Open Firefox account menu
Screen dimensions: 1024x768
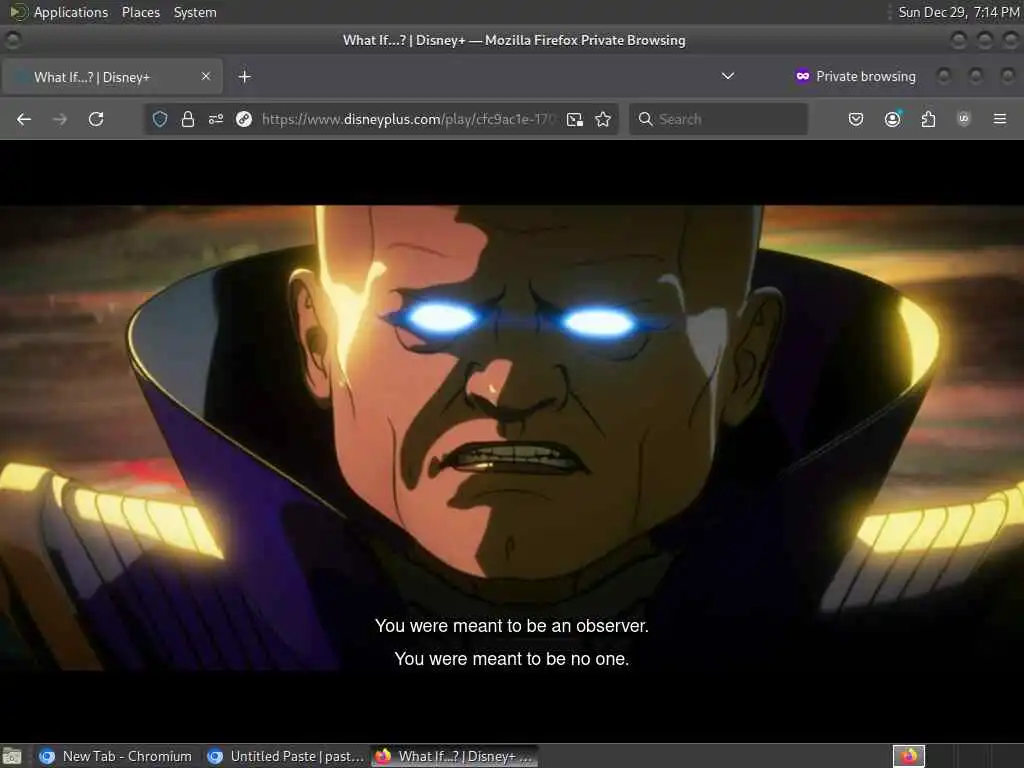coord(892,119)
